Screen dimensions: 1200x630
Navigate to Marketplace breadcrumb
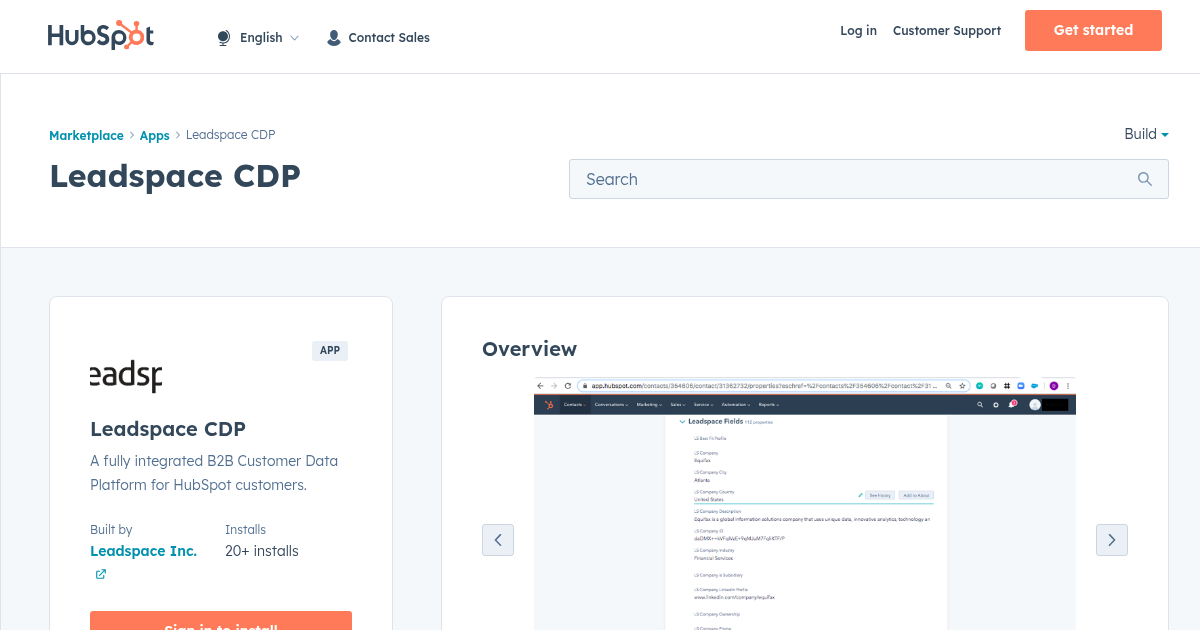(x=87, y=135)
